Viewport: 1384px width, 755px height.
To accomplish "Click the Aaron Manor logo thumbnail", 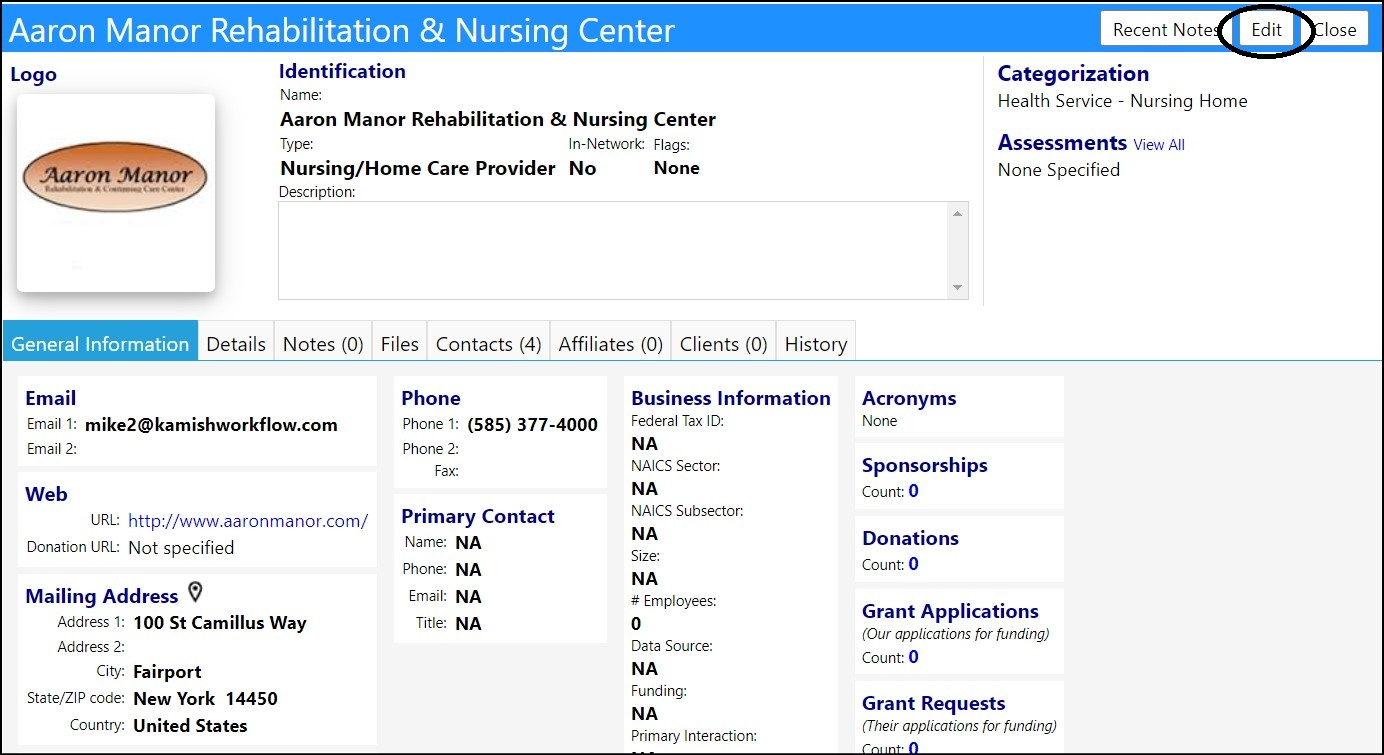I will point(116,193).
